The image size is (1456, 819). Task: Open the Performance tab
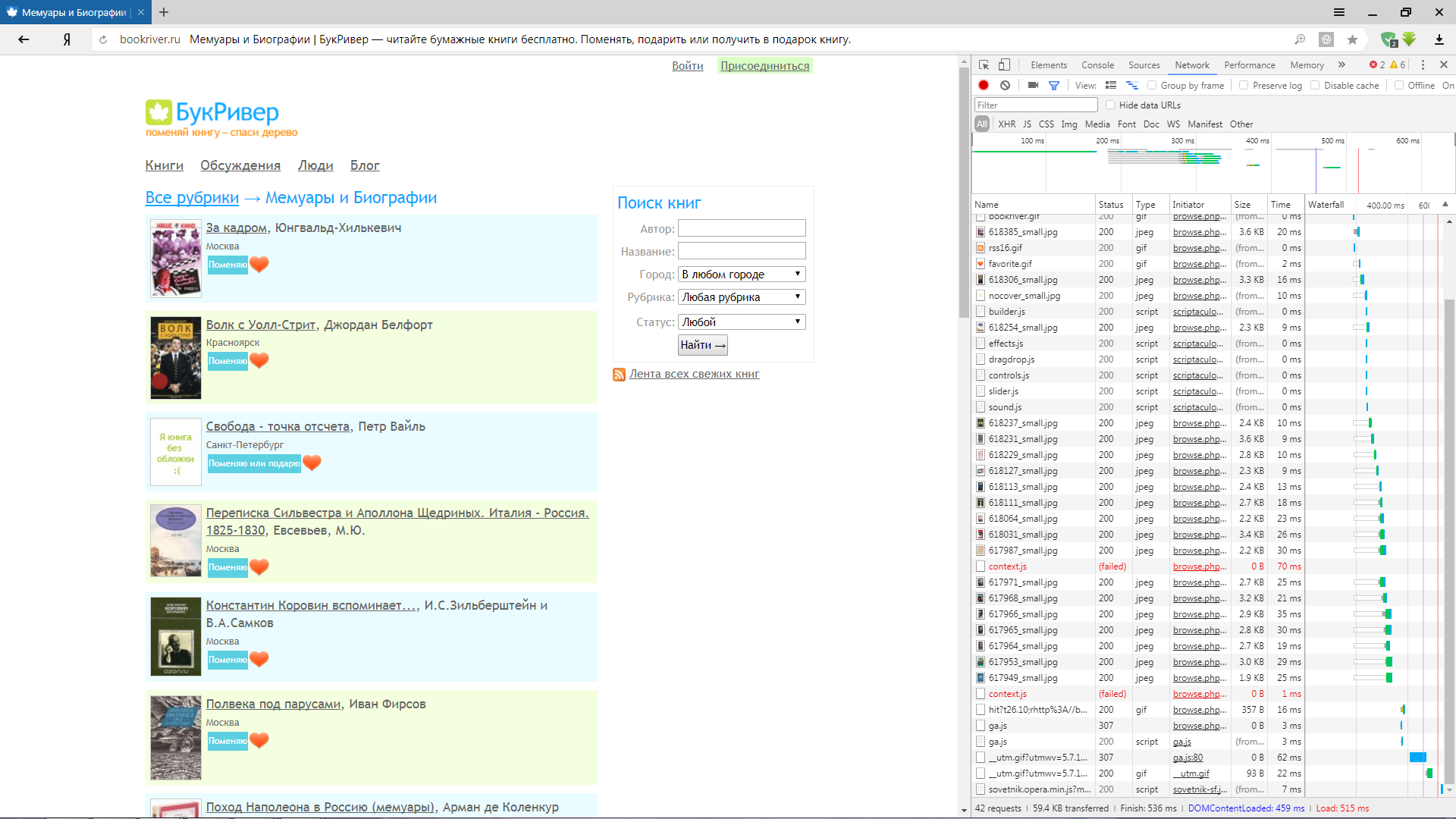tap(1249, 65)
